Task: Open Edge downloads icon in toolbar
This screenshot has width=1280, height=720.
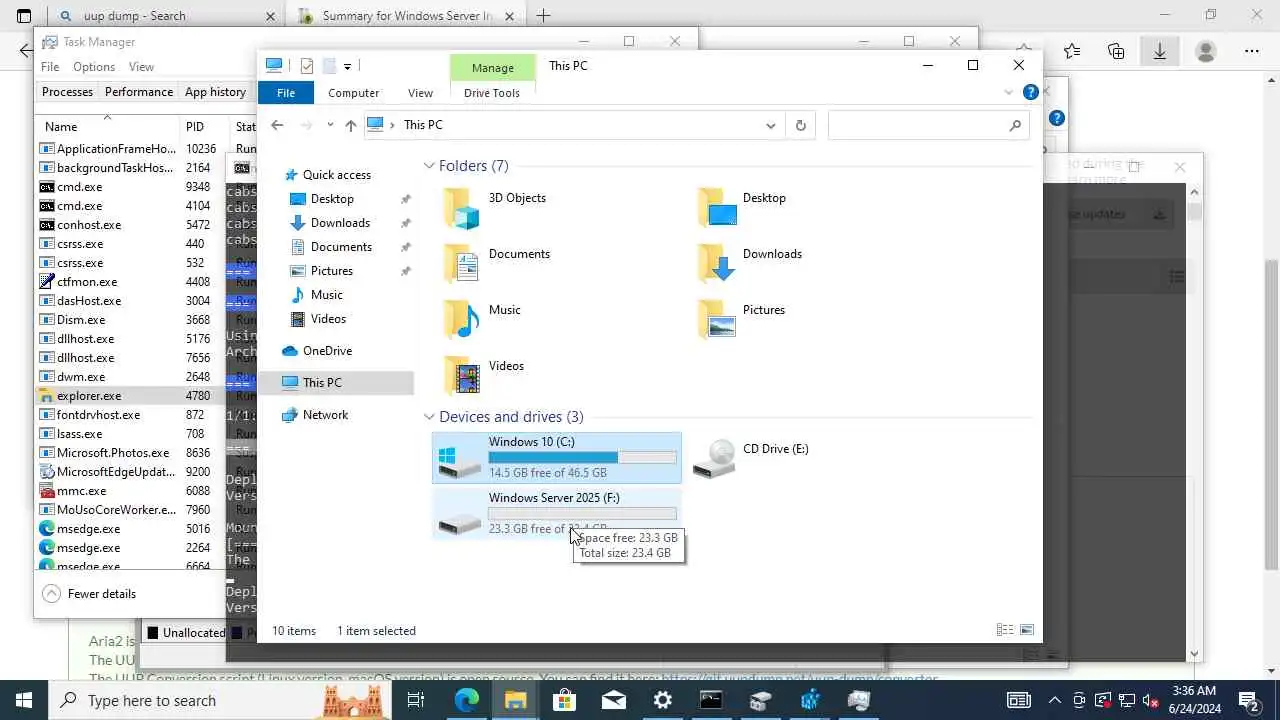Action: (x=1160, y=51)
